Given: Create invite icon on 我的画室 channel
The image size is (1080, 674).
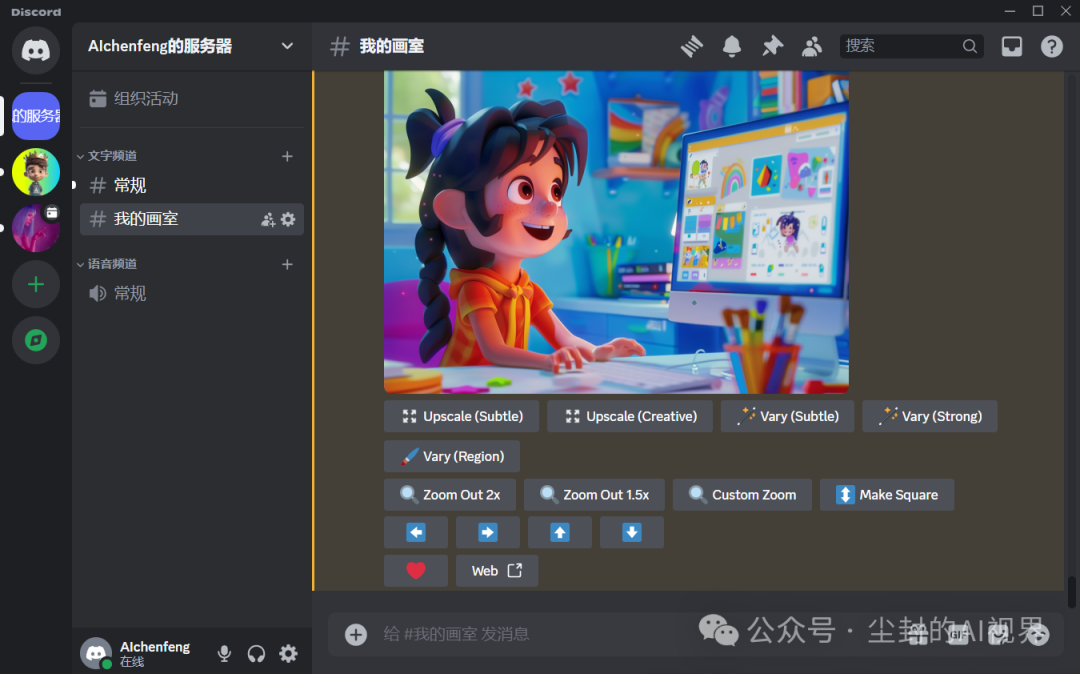Looking at the screenshot, I should [268, 220].
